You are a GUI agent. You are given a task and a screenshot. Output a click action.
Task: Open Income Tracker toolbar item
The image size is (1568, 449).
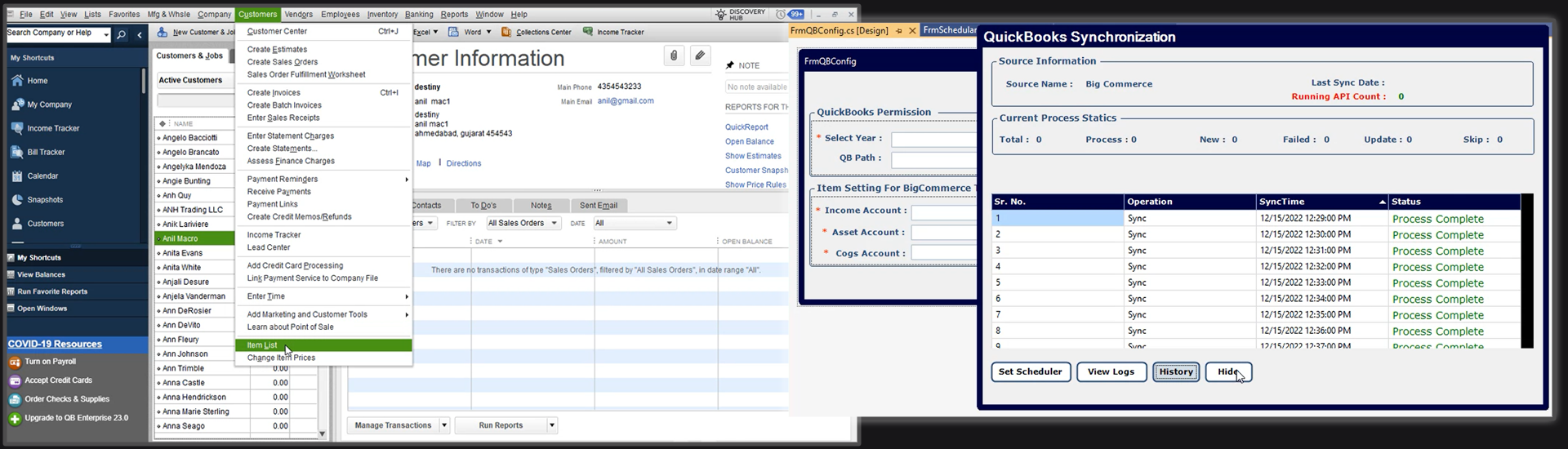click(613, 32)
